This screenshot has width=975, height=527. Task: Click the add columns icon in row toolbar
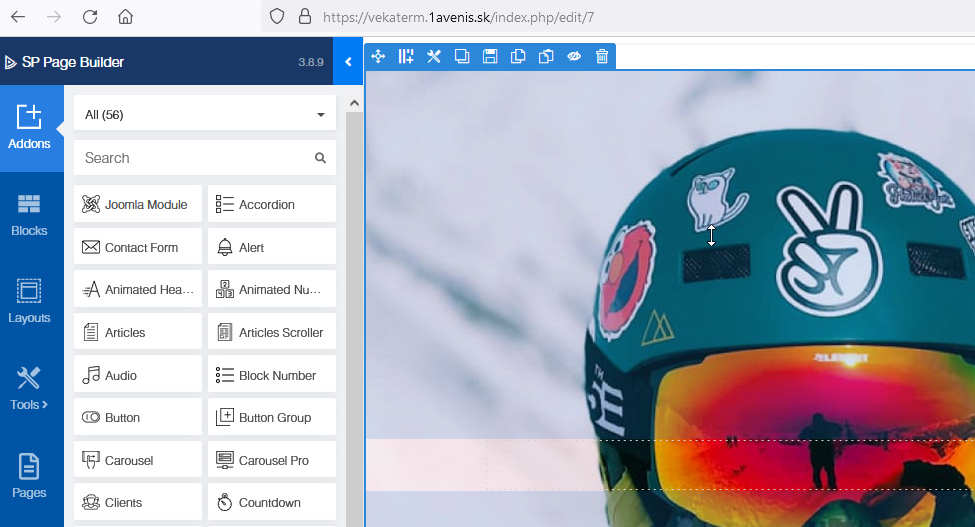tap(406, 57)
